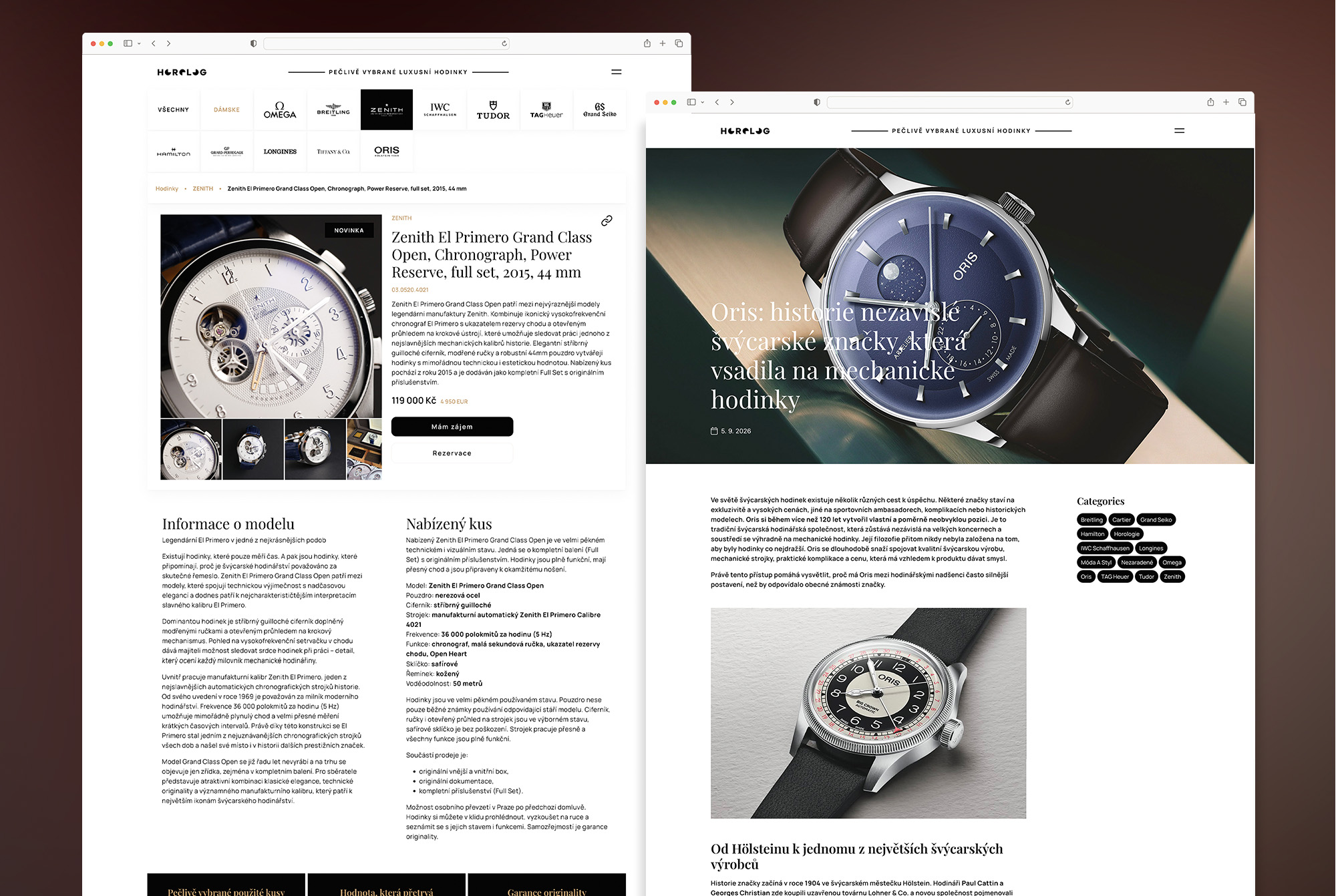Viewport: 1336px width, 896px height.
Task: Open main Zenith watch product image
Action: (x=271, y=316)
